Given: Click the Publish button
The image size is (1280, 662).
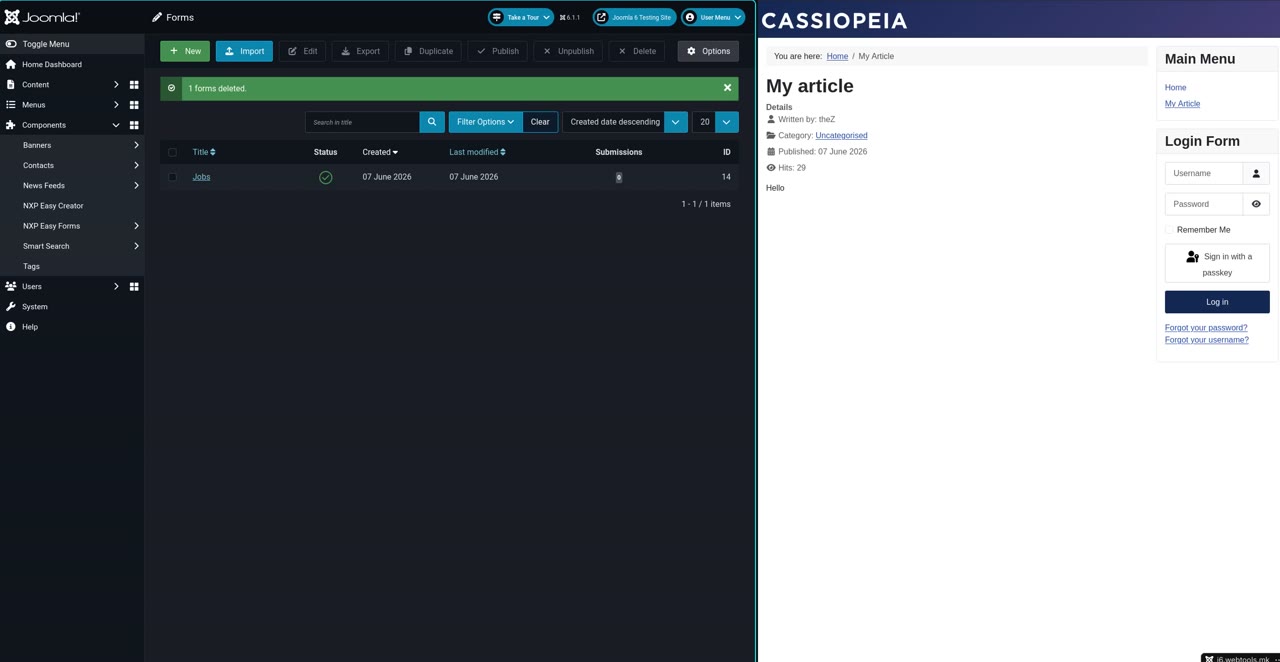Looking at the screenshot, I should tap(498, 51).
